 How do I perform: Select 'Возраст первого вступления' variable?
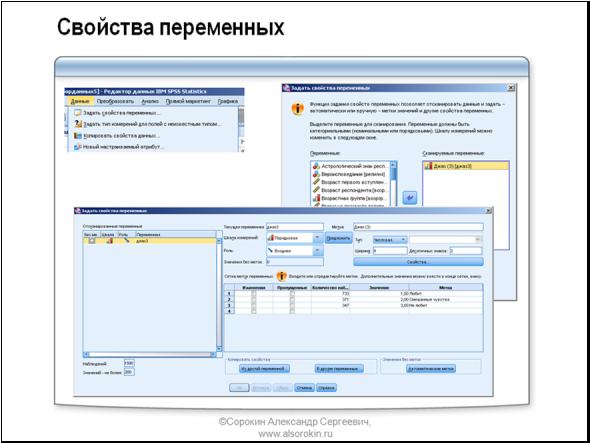pyautogui.click(x=350, y=182)
